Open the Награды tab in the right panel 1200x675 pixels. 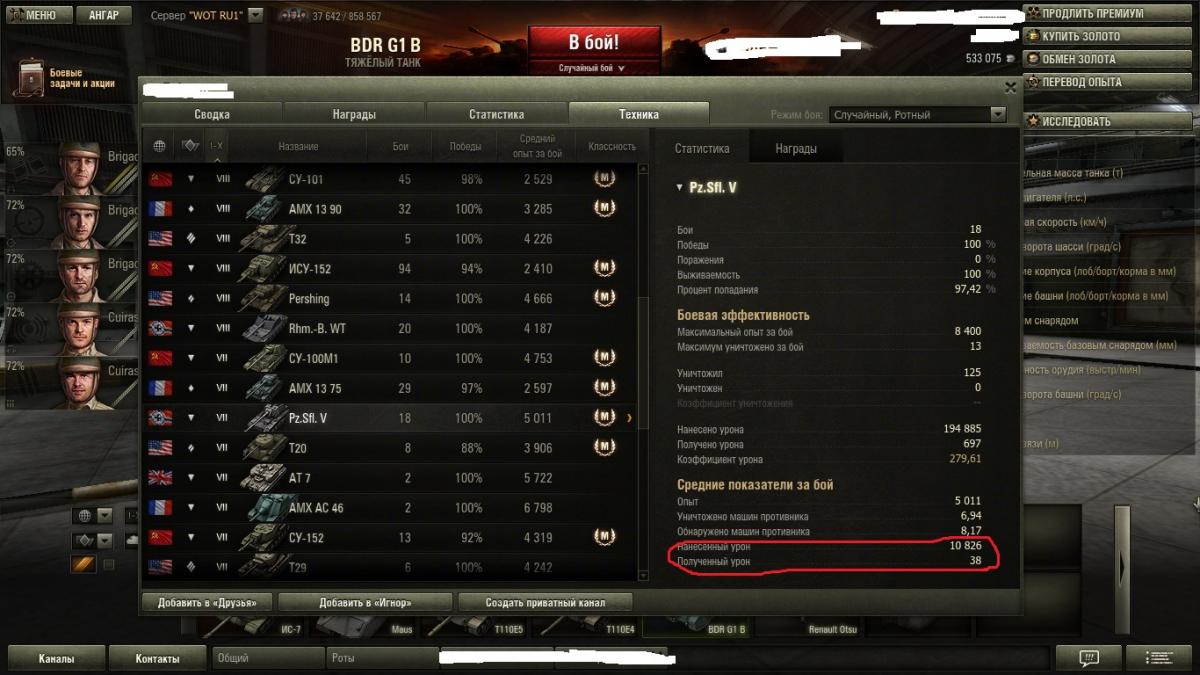(x=796, y=148)
